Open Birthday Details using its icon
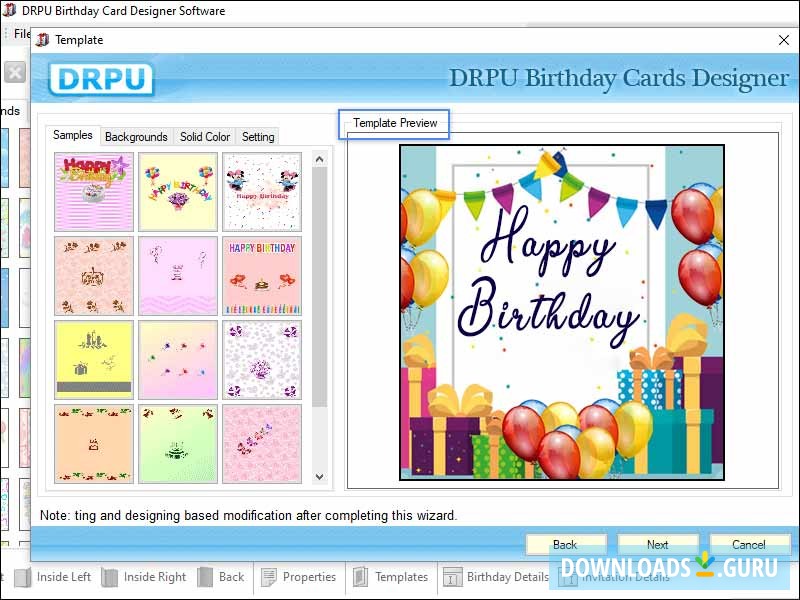The image size is (800, 600). tap(452, 577)
